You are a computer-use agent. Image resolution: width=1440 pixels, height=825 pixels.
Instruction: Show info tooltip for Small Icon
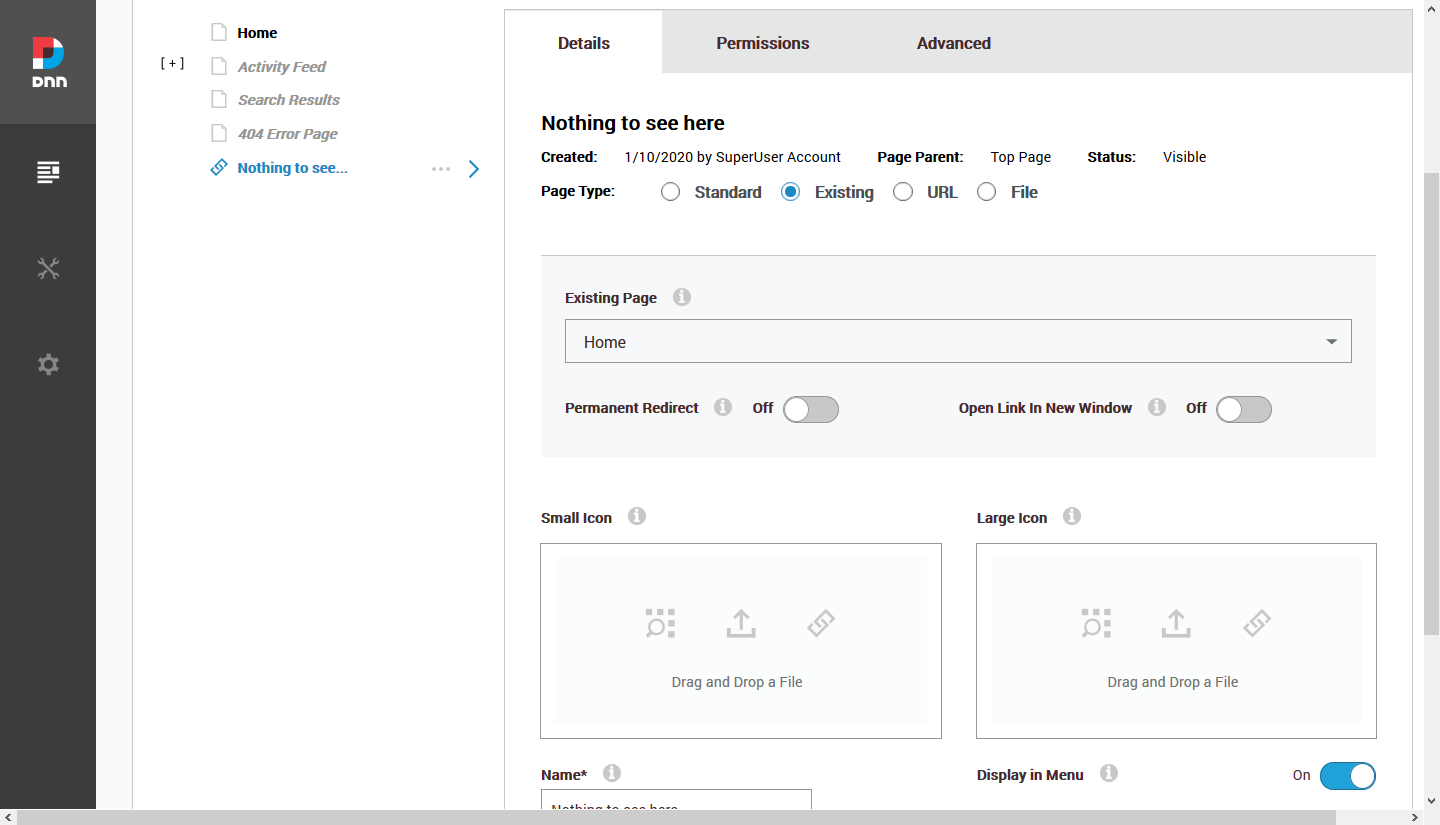637,516
